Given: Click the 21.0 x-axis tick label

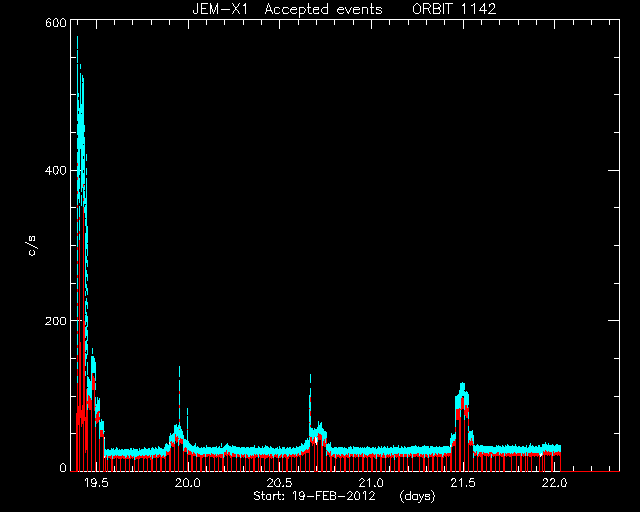Looking at the screenshot, I should (x=371, y=483).
